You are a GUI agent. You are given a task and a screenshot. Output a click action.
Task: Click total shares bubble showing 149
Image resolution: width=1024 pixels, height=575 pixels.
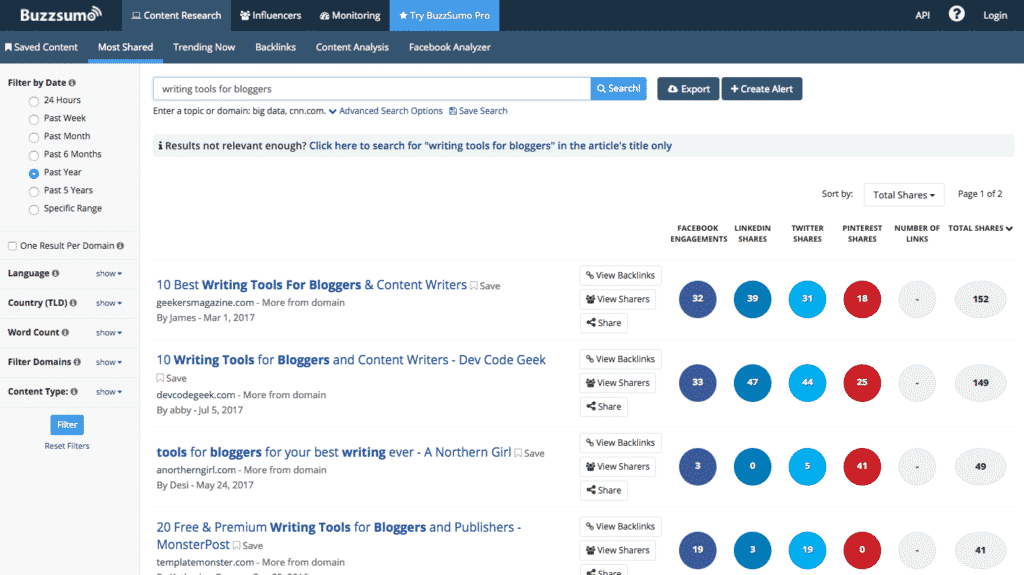coord(980,382)
